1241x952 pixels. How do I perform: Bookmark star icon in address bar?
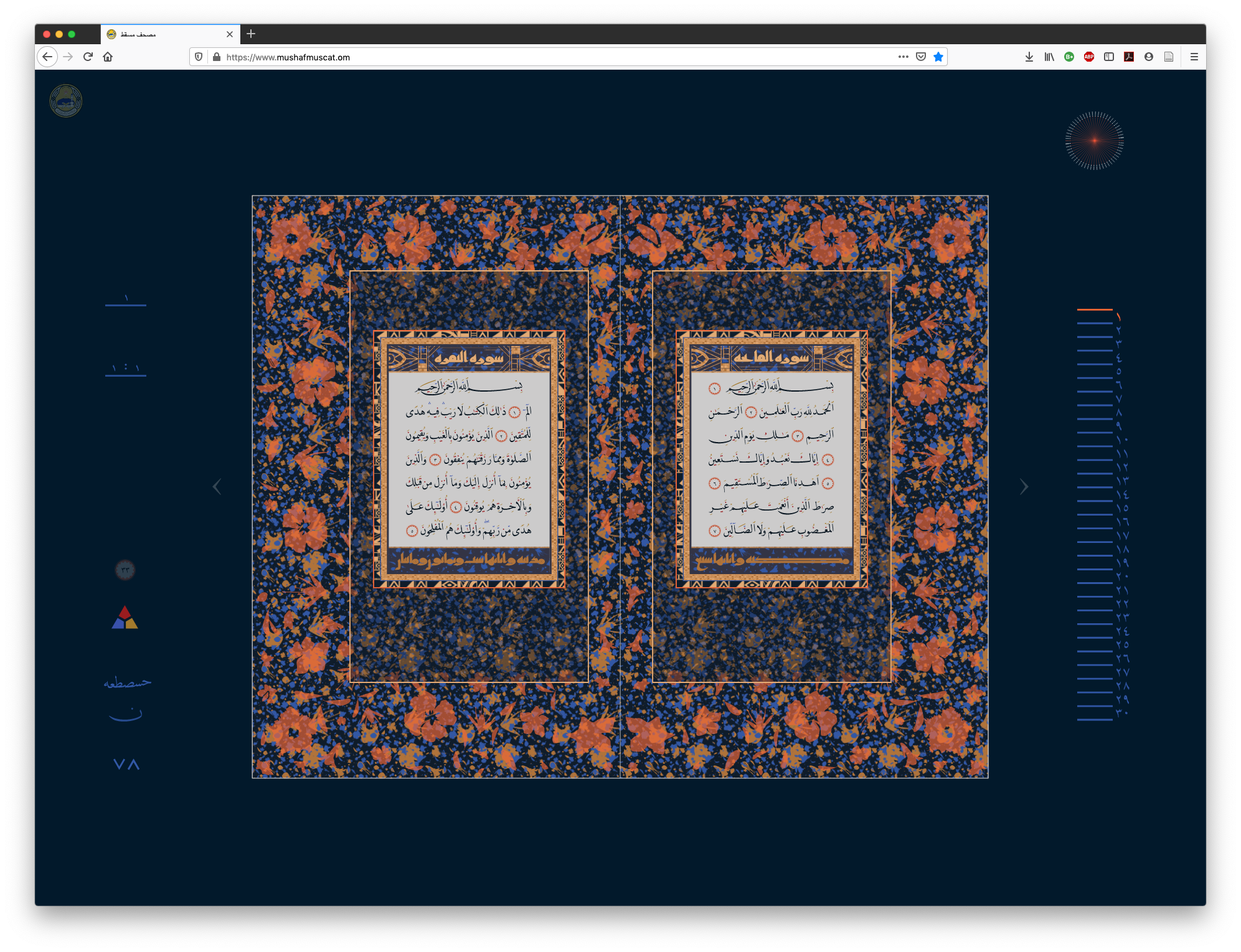[938, 57]
